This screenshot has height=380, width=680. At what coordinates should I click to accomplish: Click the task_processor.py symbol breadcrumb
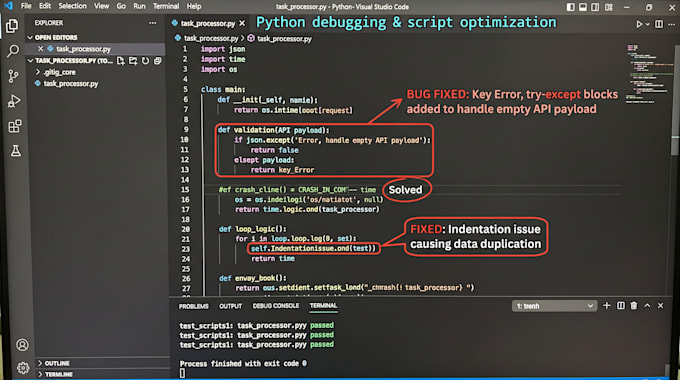[284, 39]
